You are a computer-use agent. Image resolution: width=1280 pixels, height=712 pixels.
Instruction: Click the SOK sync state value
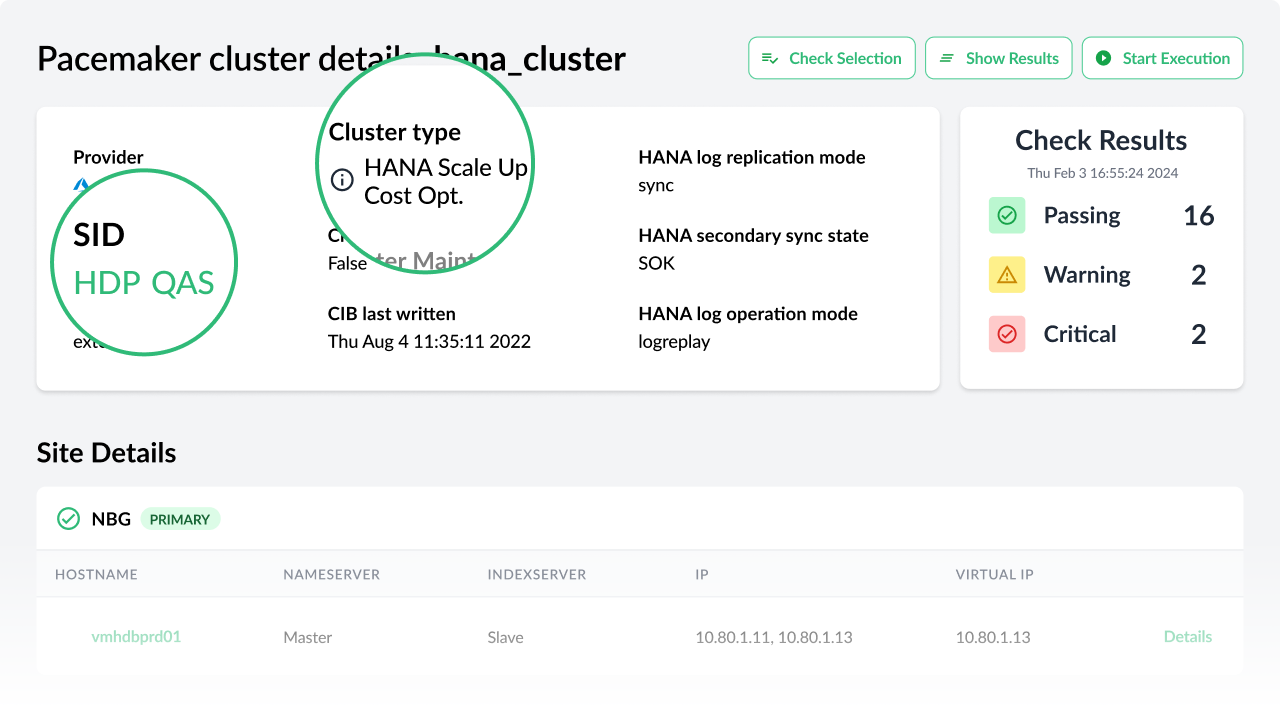pyautogui.click(x=657, y=263)
